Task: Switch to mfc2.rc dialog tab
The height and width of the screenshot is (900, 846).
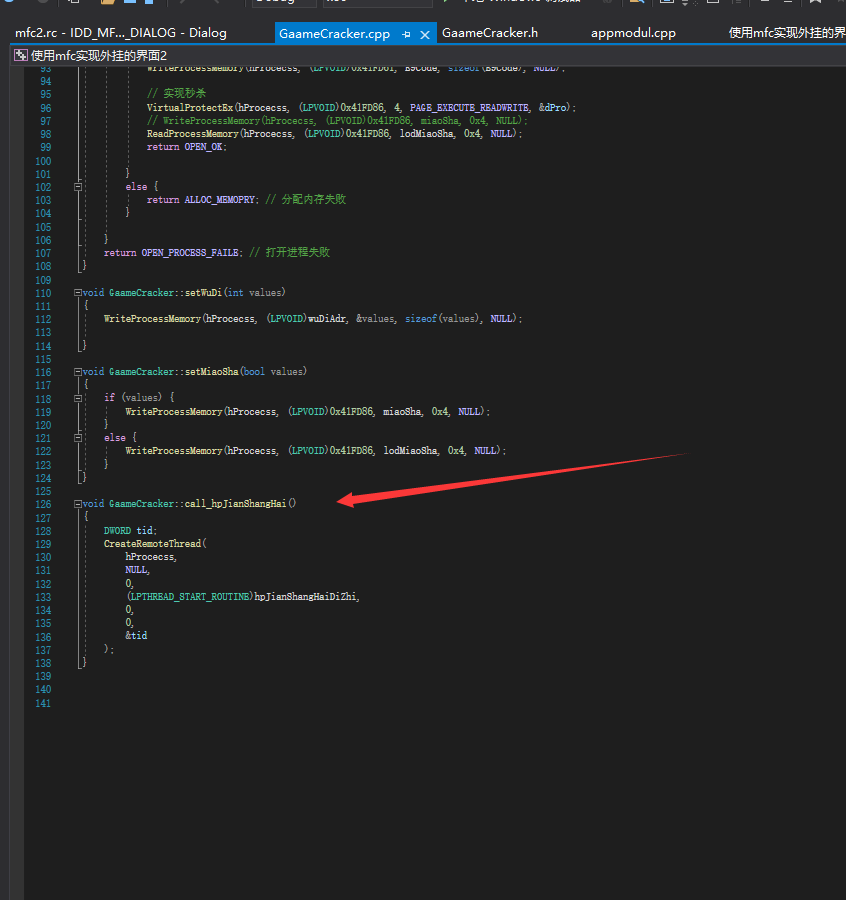Action: [121, 33]
